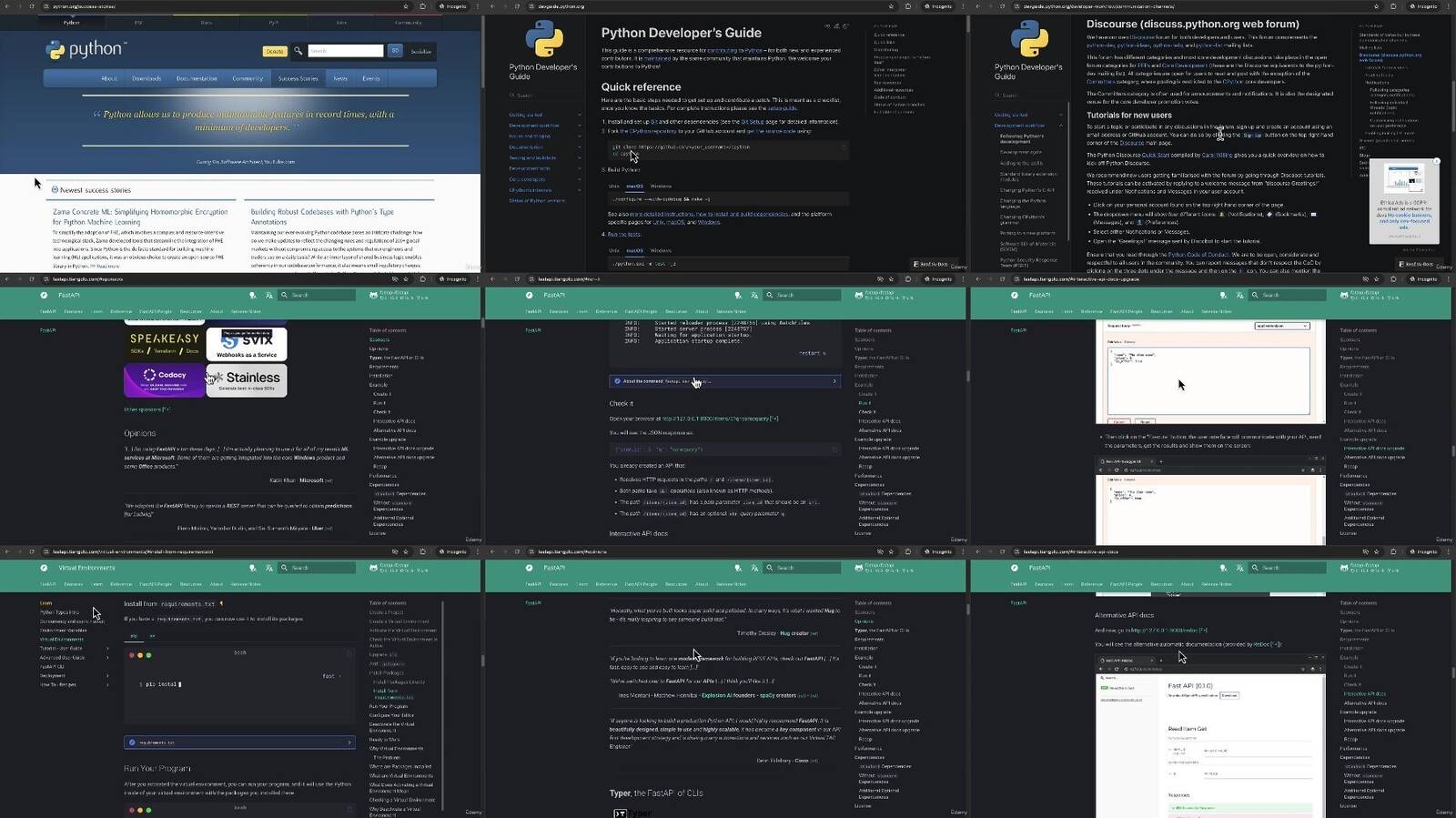The height and width of the screenshot is (818, 1456).
Task: Switch to the uv tab under Install from requirements.txt
Action: click(x=151, y=636)
